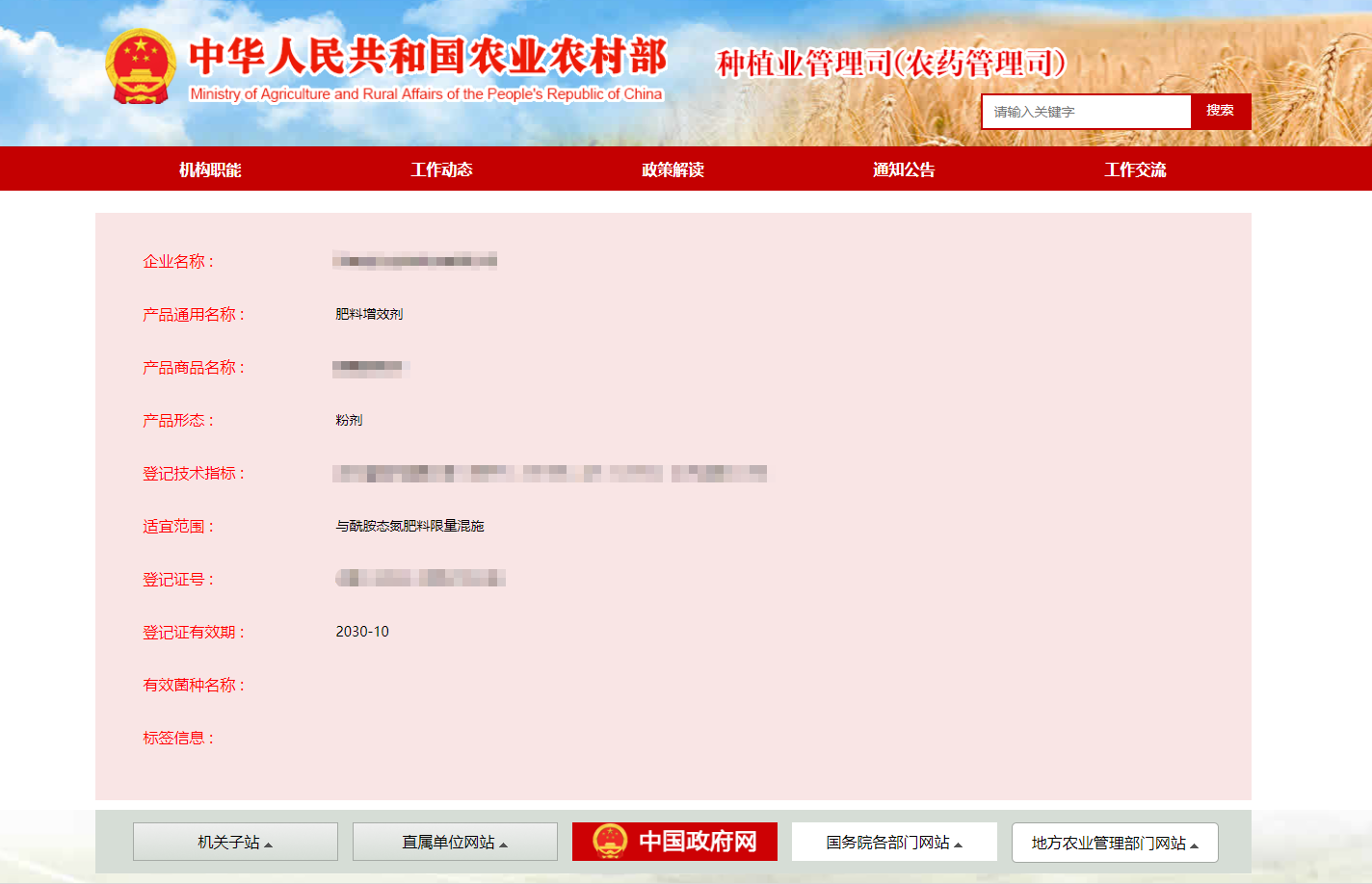Expand the 地方农业管理部门网站 dropdown

tap(1114, 842)
